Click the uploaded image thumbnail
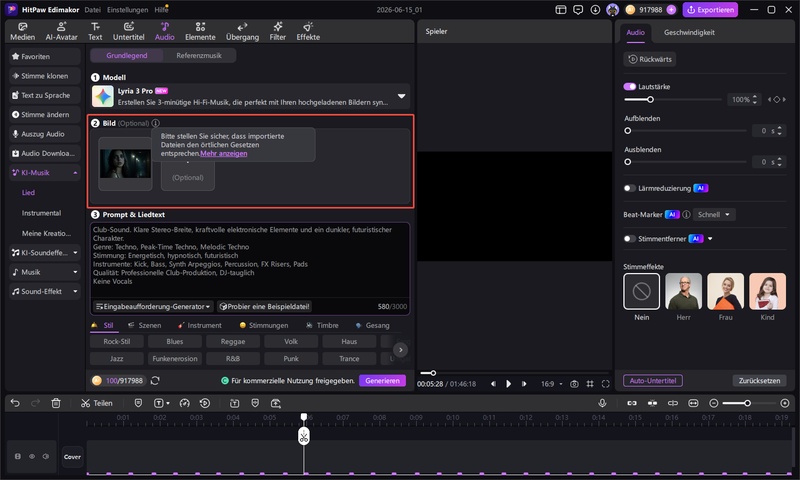The height and width of the screenshot is (480, 800). coord(126,164)
